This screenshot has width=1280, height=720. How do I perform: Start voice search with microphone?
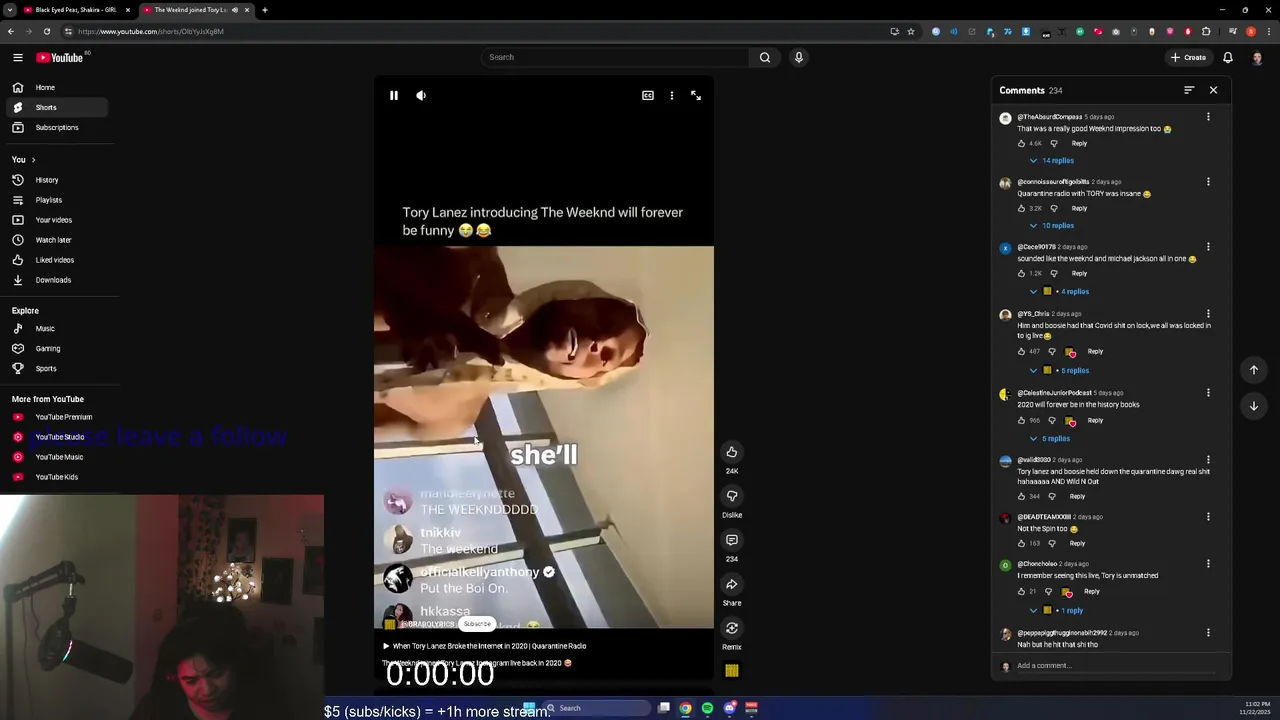[x=799, y=57]
